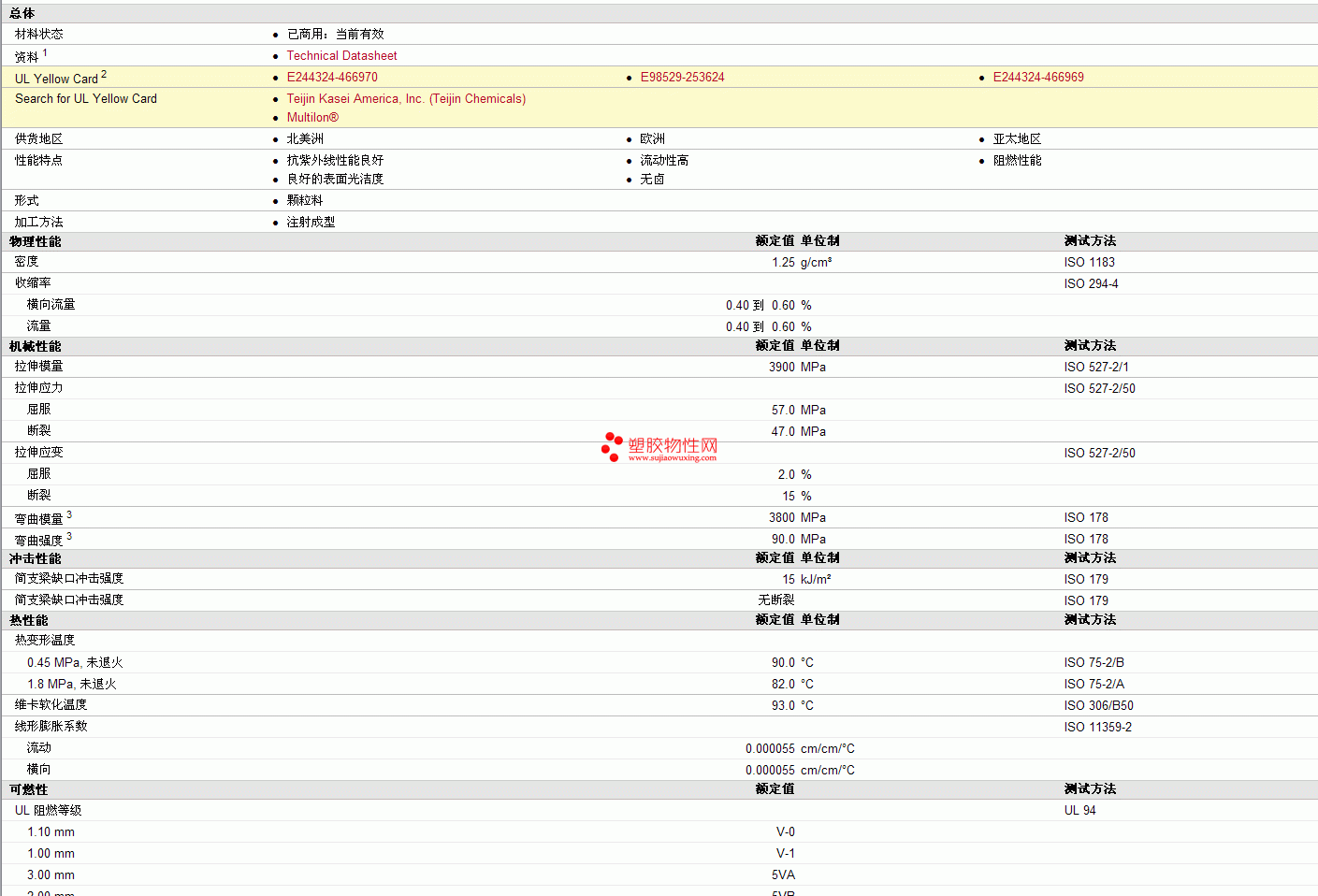
Task: Click the 北美洲 region entry
Action: tap(305, 139)
